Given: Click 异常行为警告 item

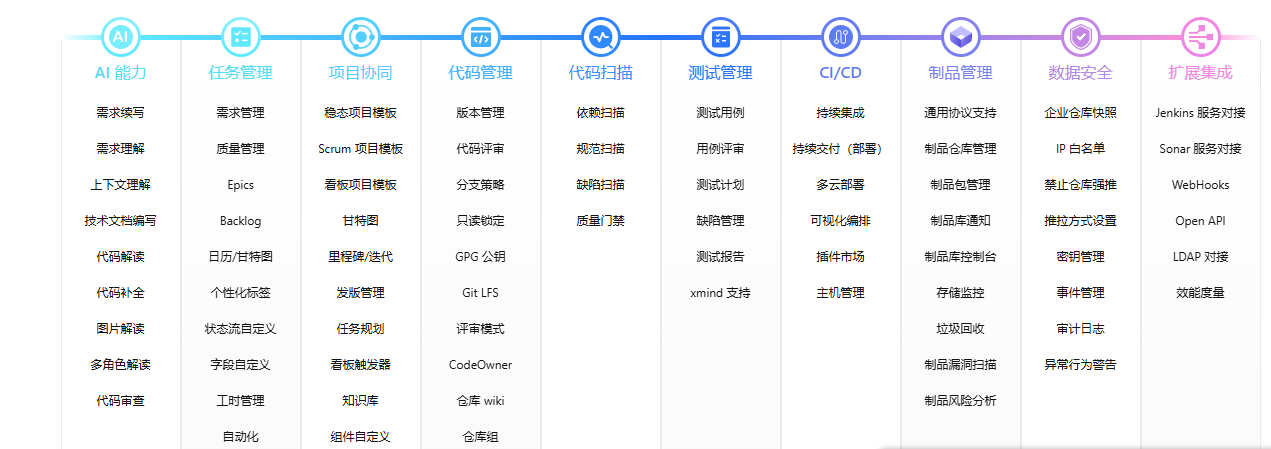Looking at the screenshot, I should click(x=1080, y=365).
